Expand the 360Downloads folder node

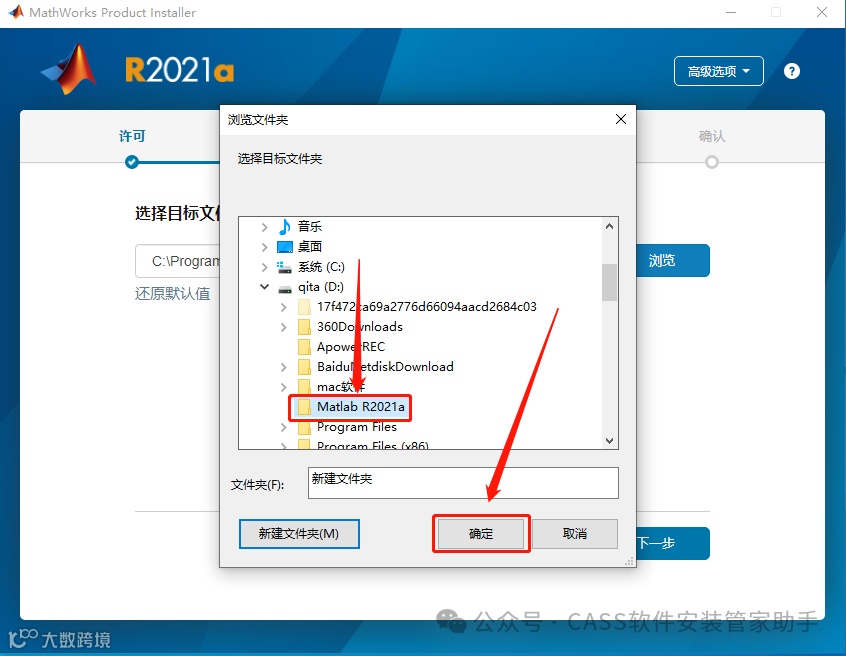click(284, 327)
